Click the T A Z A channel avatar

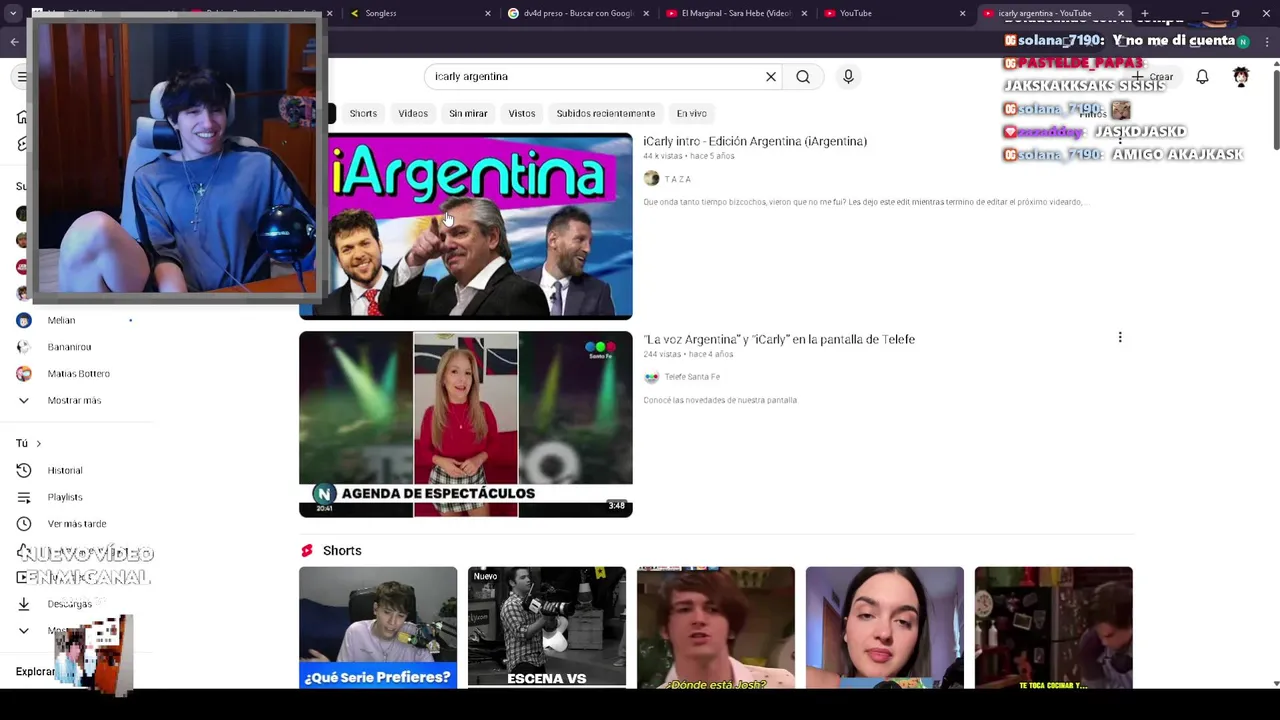point(652,179)
